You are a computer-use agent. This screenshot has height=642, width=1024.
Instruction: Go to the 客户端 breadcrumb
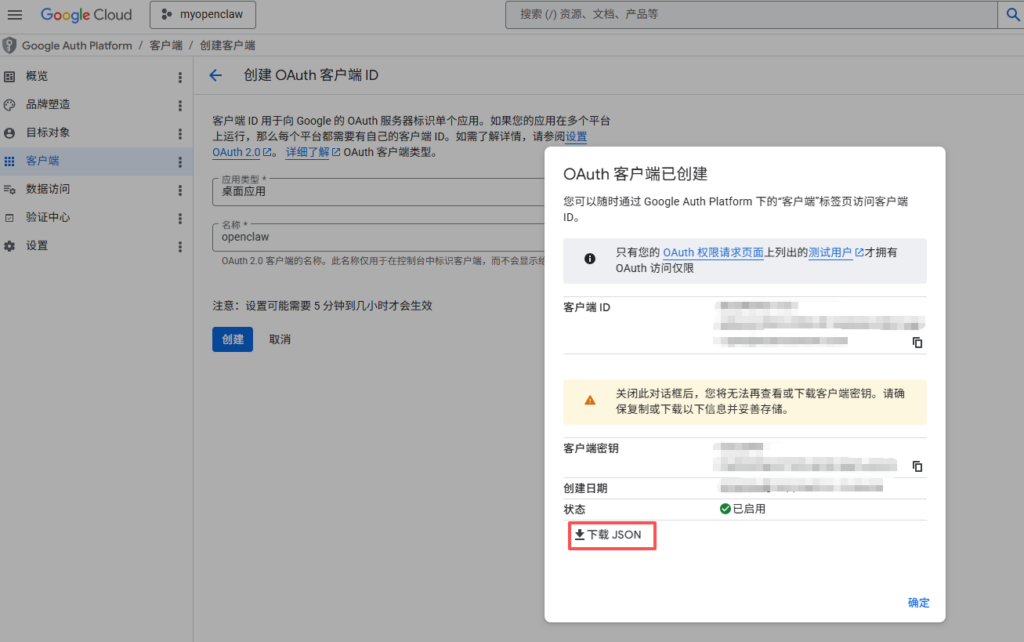(x=166, y=46)
